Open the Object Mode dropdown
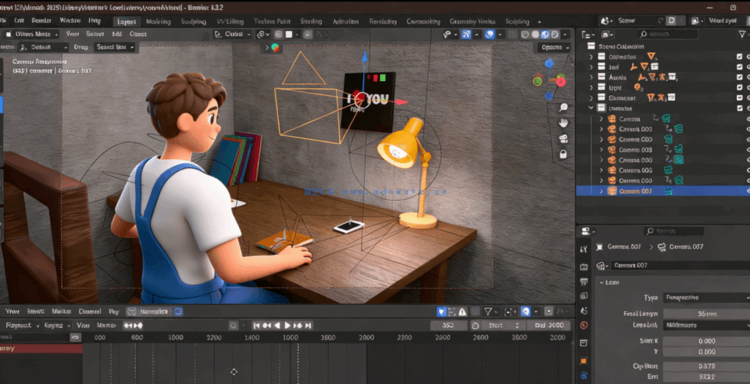Viewport: 750px width, 384px height. pyautogui.click(x=31, y=34)
